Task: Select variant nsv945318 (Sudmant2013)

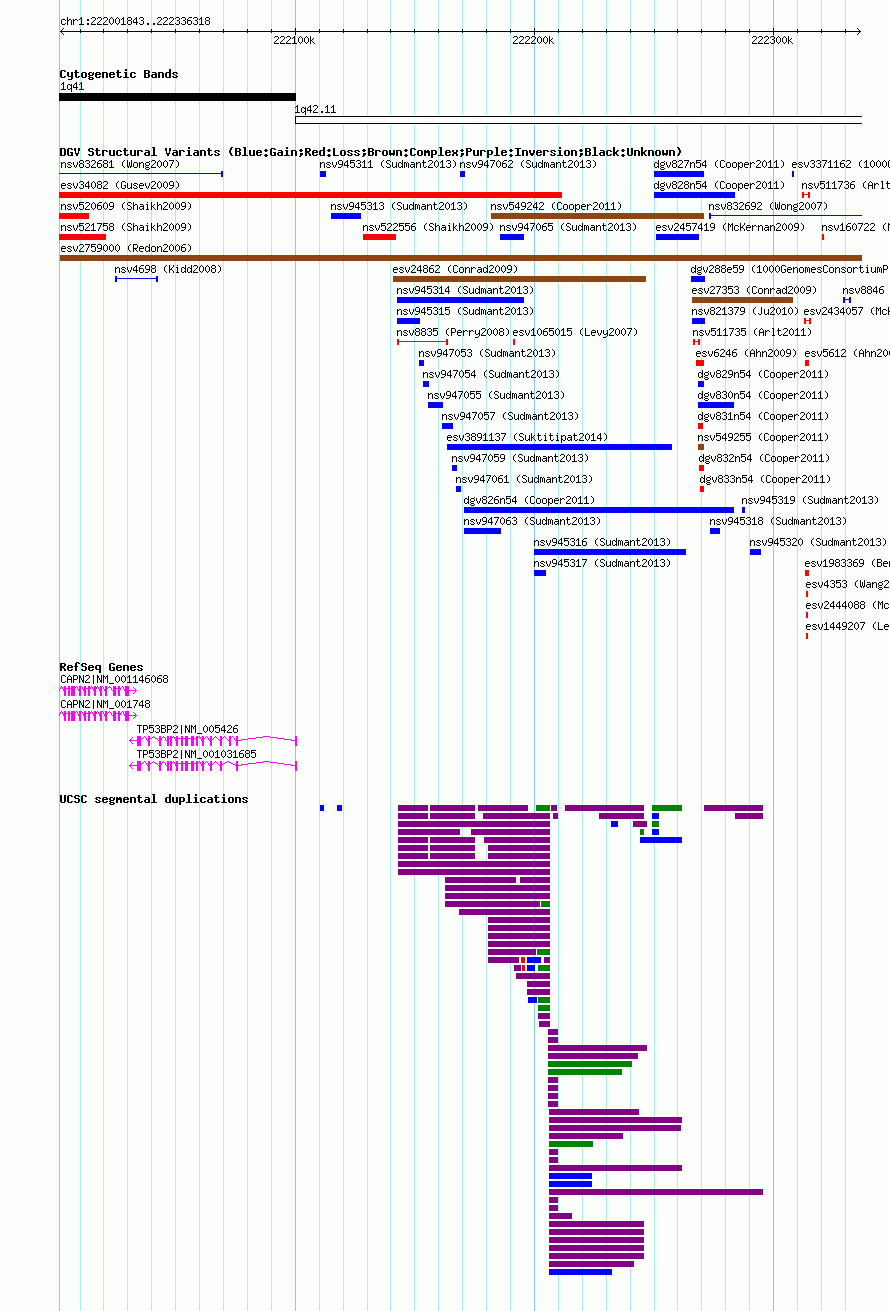Action: [x=778, y=521]
